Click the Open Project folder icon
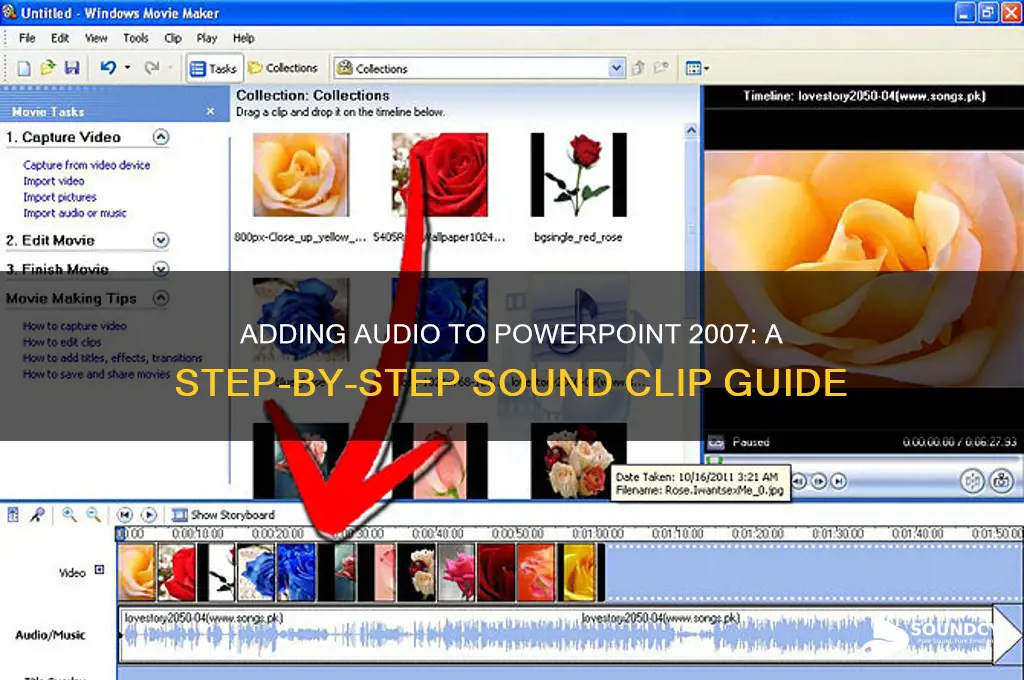This screenshot has width=1024, height=680. [x=48, y=67]
